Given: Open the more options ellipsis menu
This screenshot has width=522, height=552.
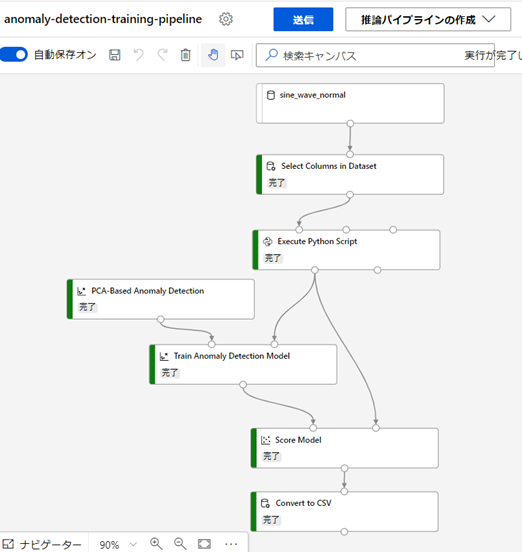Looking at the screenshot, I should (x=231, y=544).
